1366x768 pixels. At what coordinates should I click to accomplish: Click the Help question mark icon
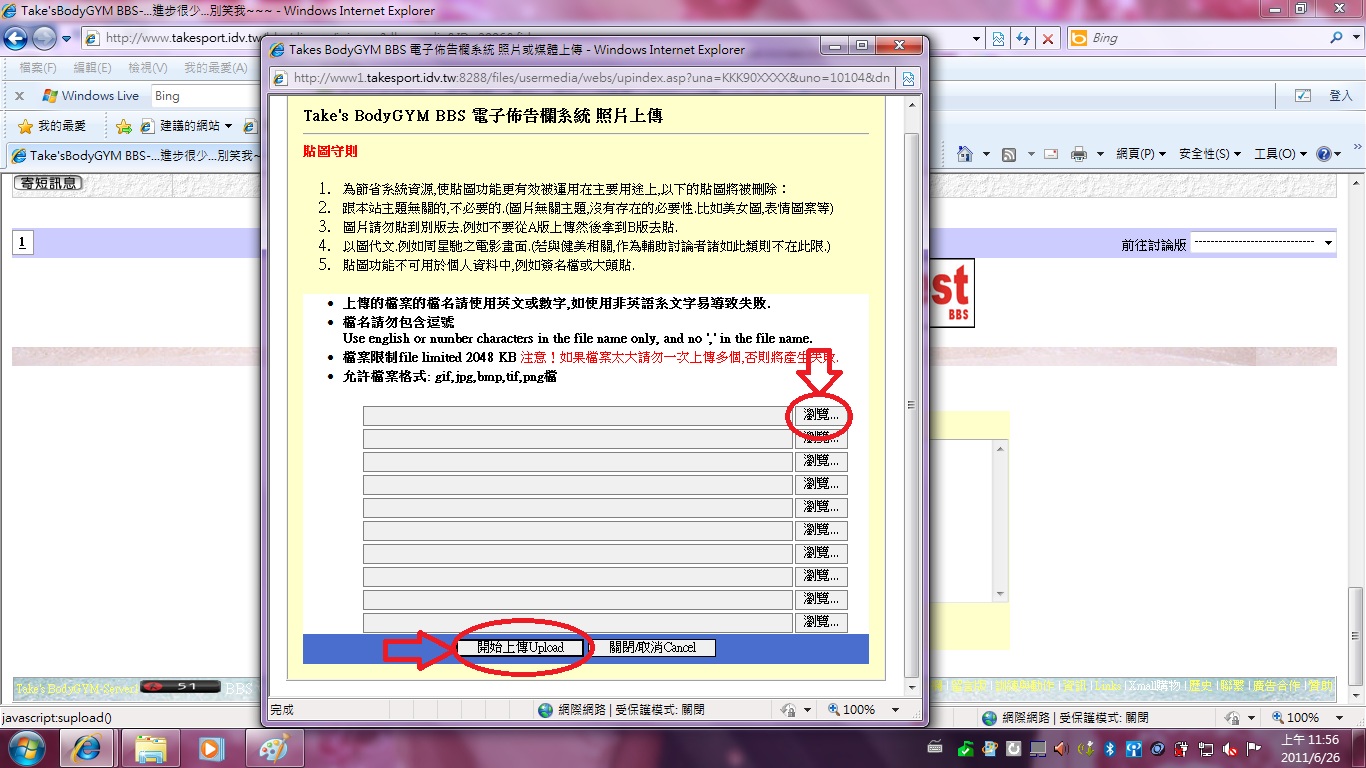pyautogui.click(x=1323, y=154)
